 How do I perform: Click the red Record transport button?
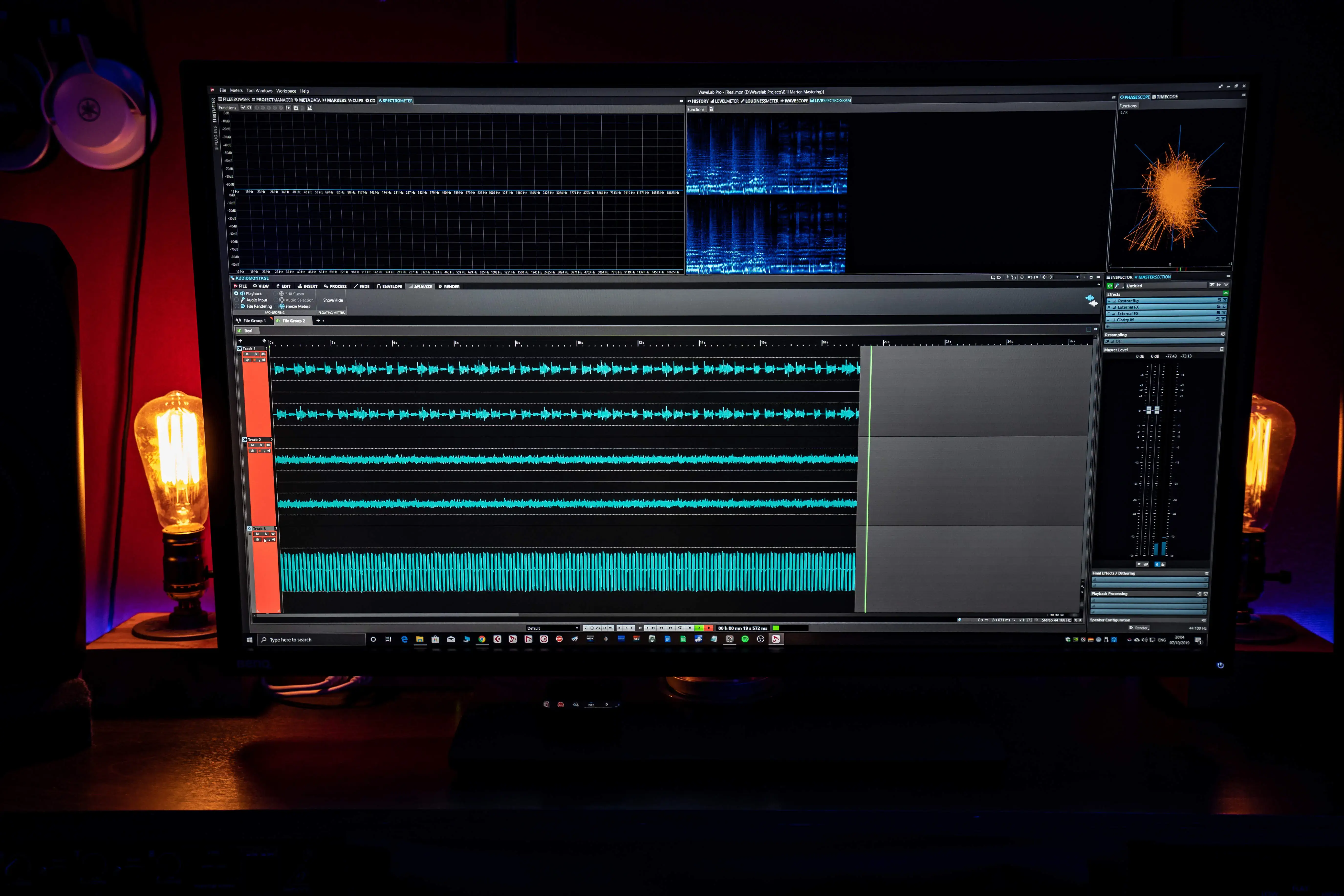click(x=709, y=628)
